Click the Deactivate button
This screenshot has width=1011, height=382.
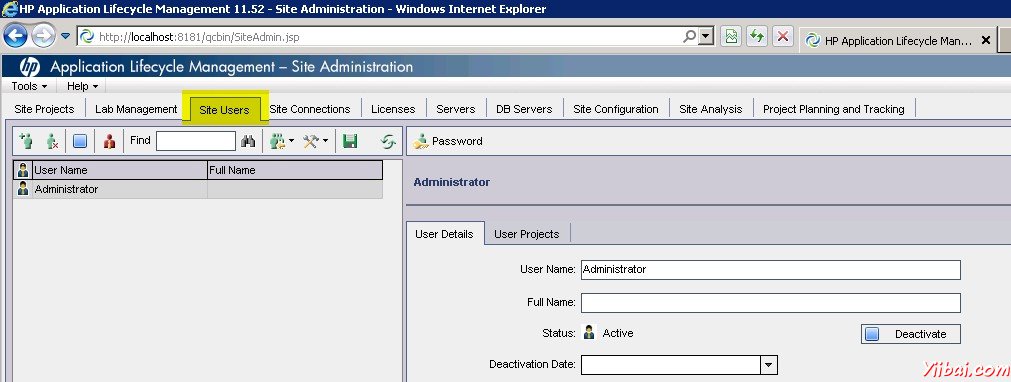[911, 334]
